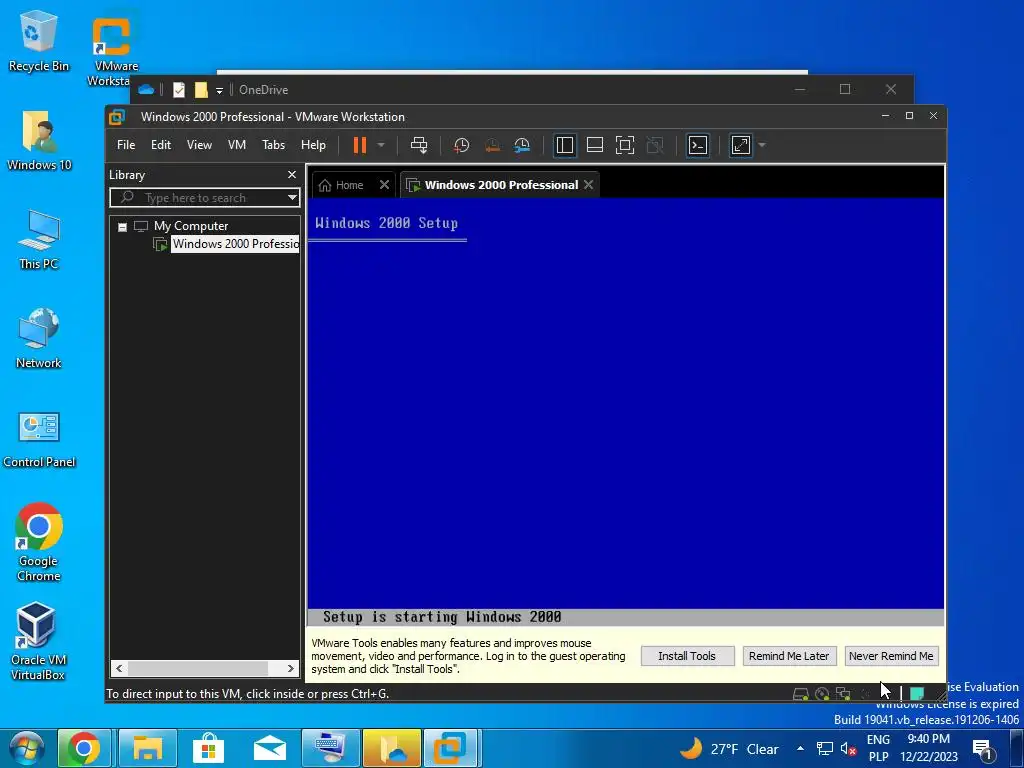Click the VMware Workstation taskbar button
The width and height of the screenshot is (1024, 768).
[451, 748]
